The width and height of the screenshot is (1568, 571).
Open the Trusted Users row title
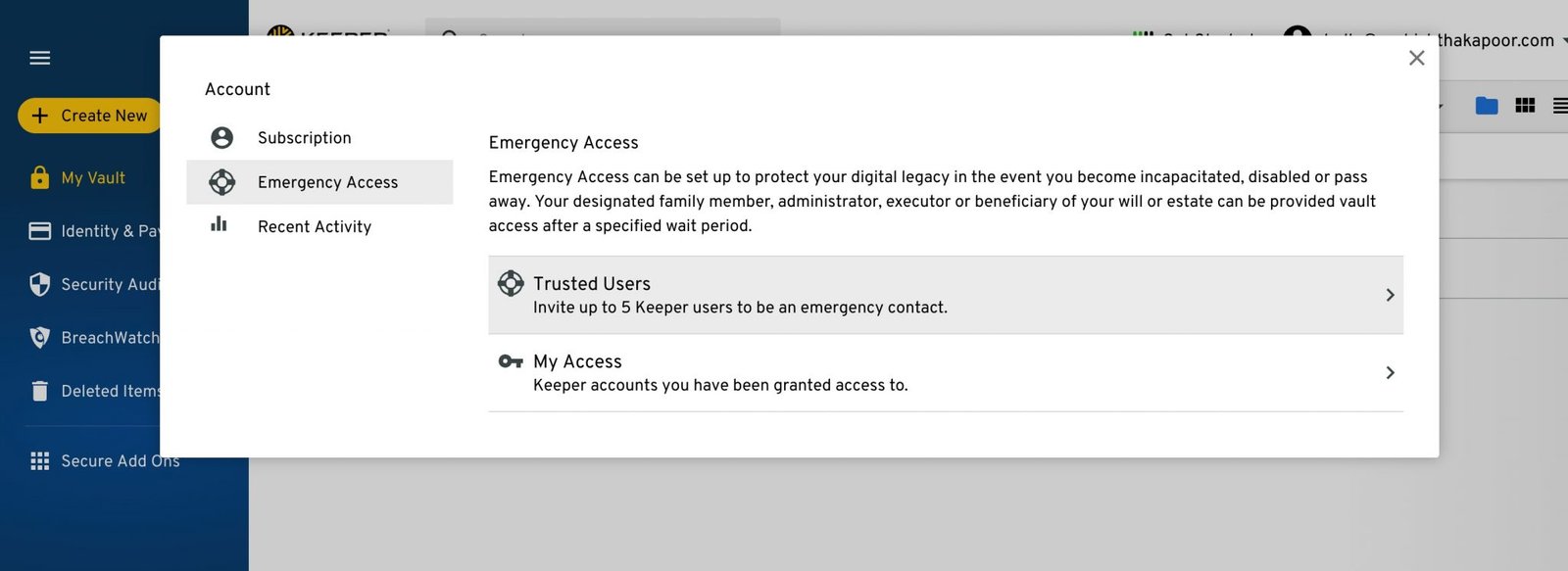(x=592, y=284)
